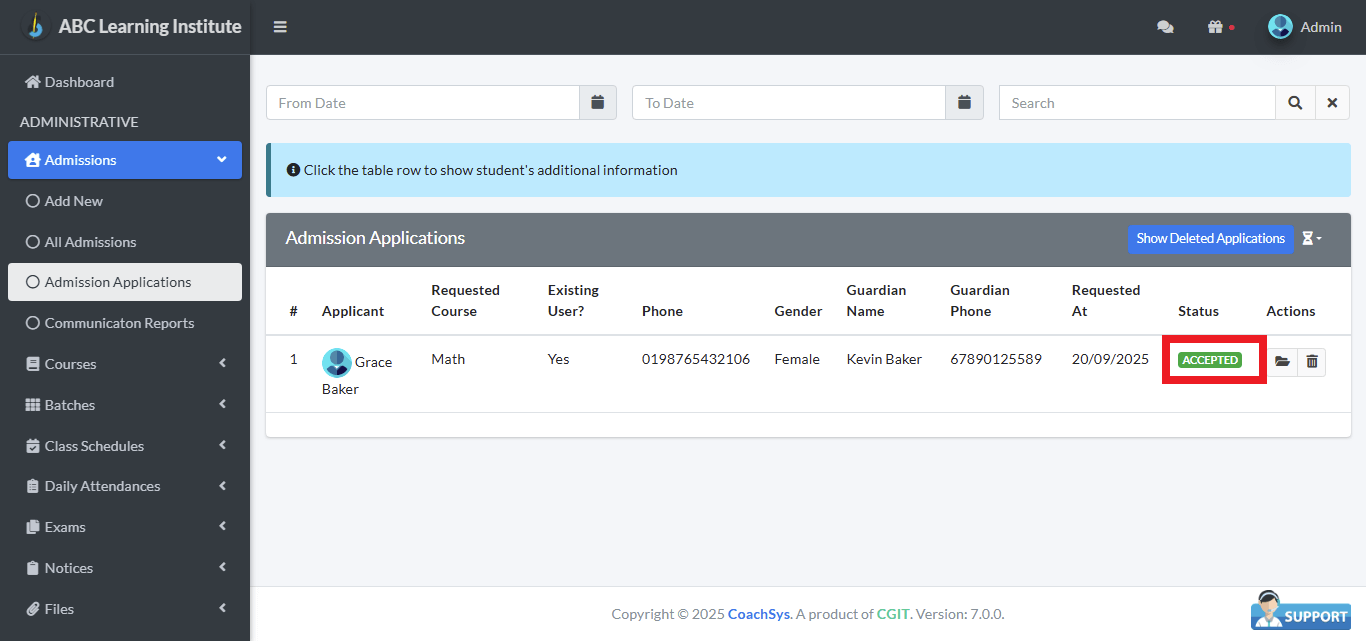Click the gift notifications icon
Image resolution: width=1366 pixels, height=641 pixels.
pyautogui.click(x=1216, y=27)
